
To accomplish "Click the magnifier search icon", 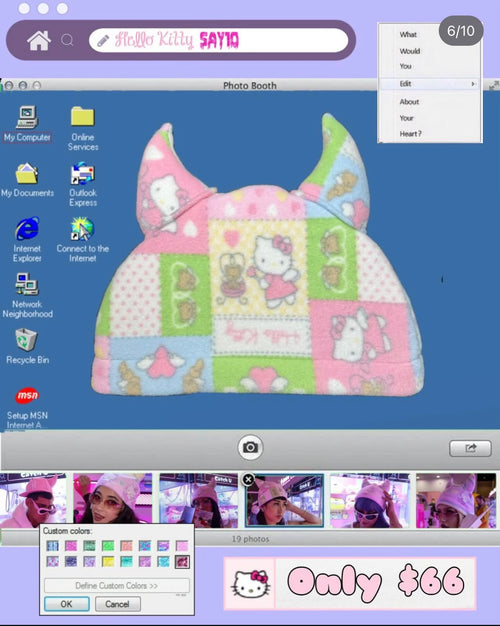I will pyautogui.click(x=67, y=40).
